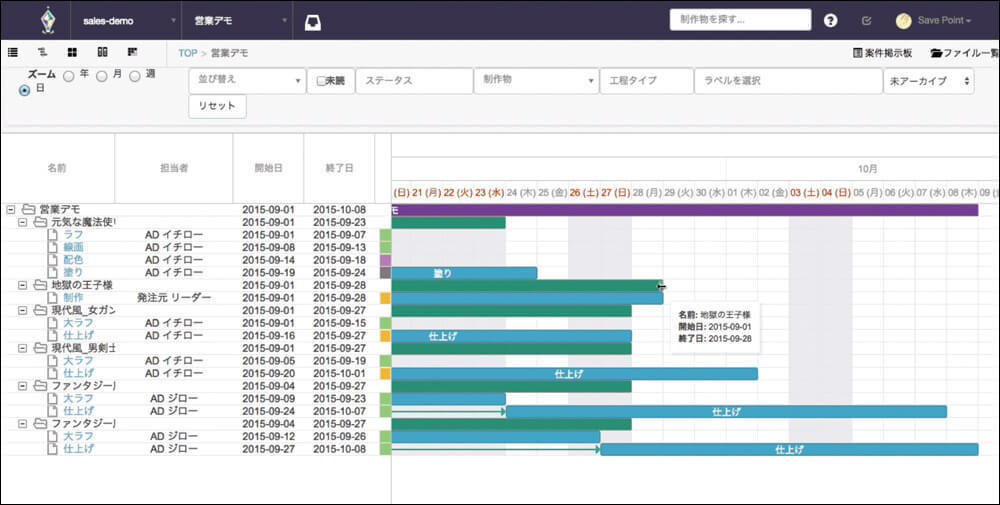Click the 開始日 column header
This screenshot has width=1000, height=505.
(x=268, y=168)
